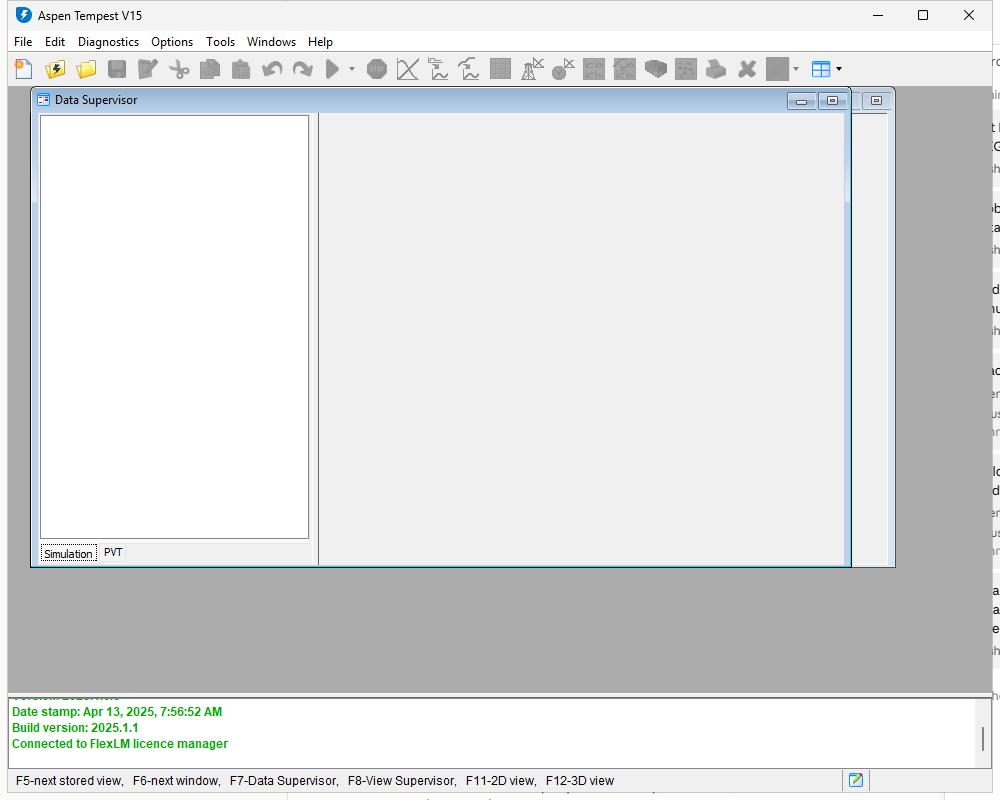
Task: Click the well derrick icon
Action: click(x=532, y=69)
